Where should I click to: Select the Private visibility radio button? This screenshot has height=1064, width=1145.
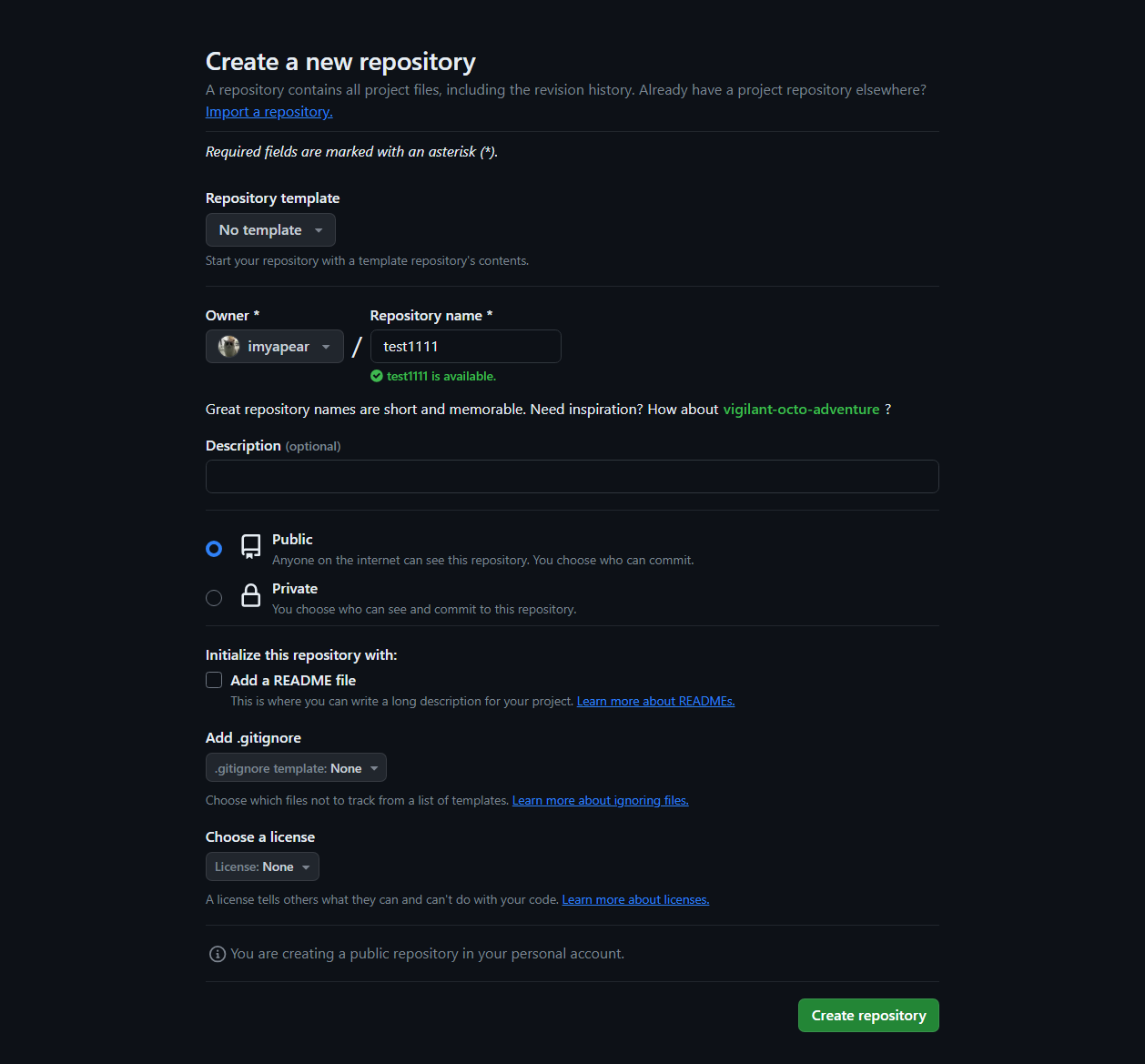coord(214,598)
